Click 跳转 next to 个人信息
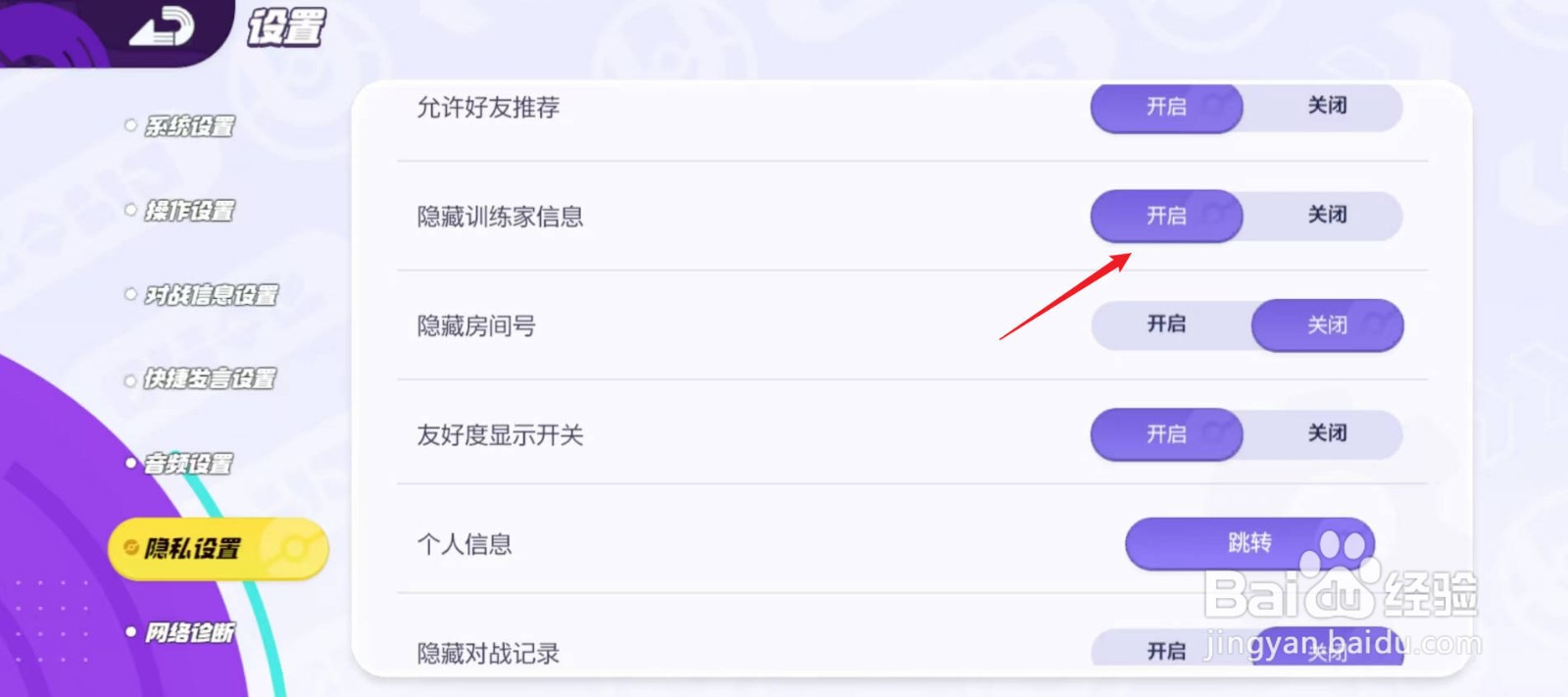The height and width of the screenshot is (697, 1568). [x=1249, y=544]
